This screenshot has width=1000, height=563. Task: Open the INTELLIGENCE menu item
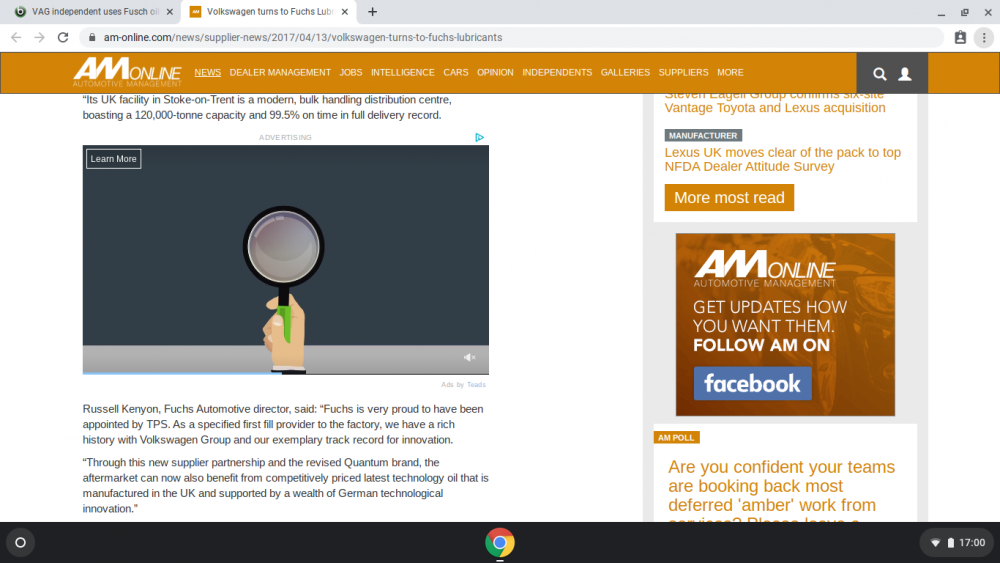pos(402,73)
